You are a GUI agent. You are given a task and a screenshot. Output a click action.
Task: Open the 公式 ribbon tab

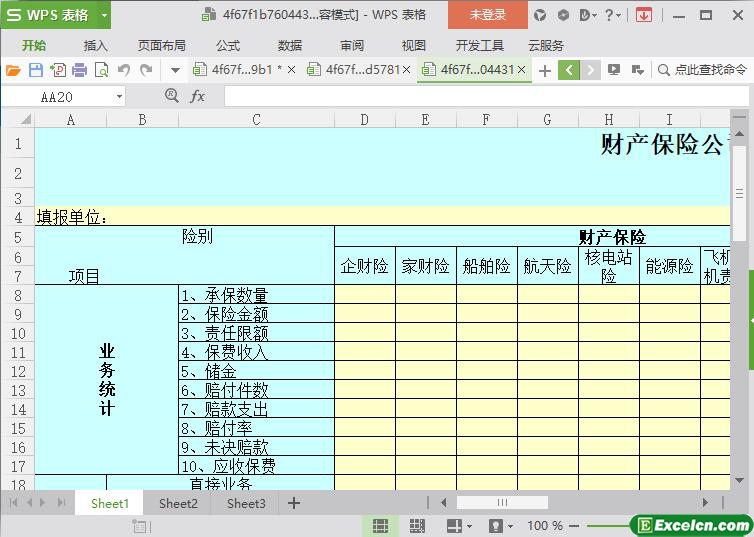point(227,45)
